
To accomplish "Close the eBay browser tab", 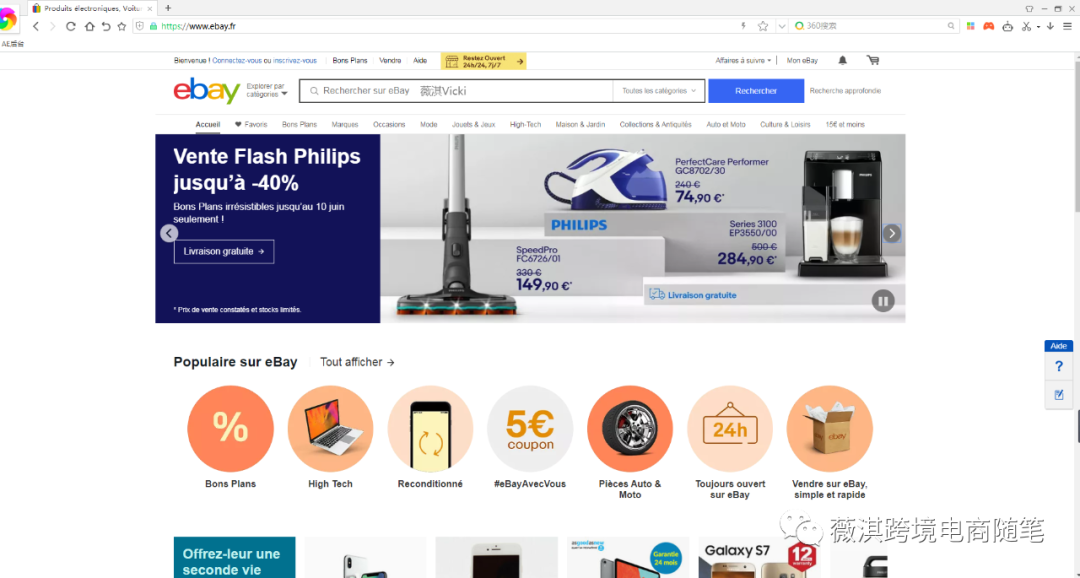I will [x=150, y=9].
